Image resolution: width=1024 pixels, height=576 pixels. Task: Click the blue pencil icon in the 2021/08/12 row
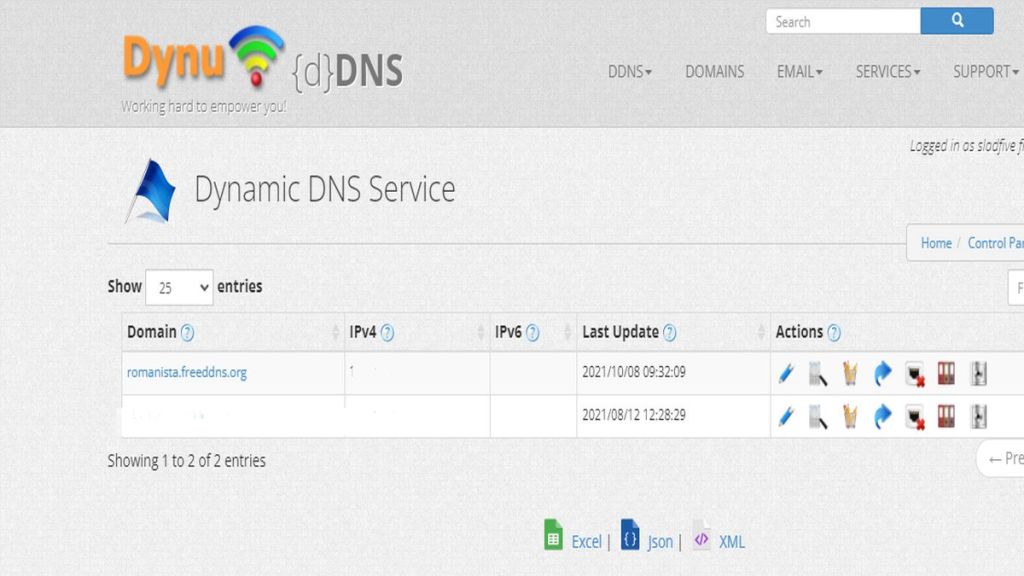pyautogui.click(x=786, y=417)
